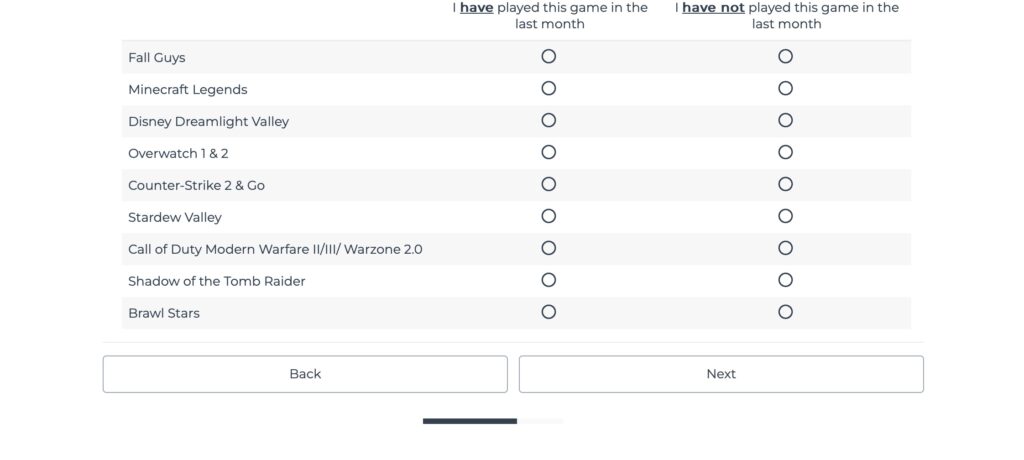Image resolution: width=1024 pixels, height=460 pixels.
Task: Mark Stardew Valley as not played
Action: [785, 217]
